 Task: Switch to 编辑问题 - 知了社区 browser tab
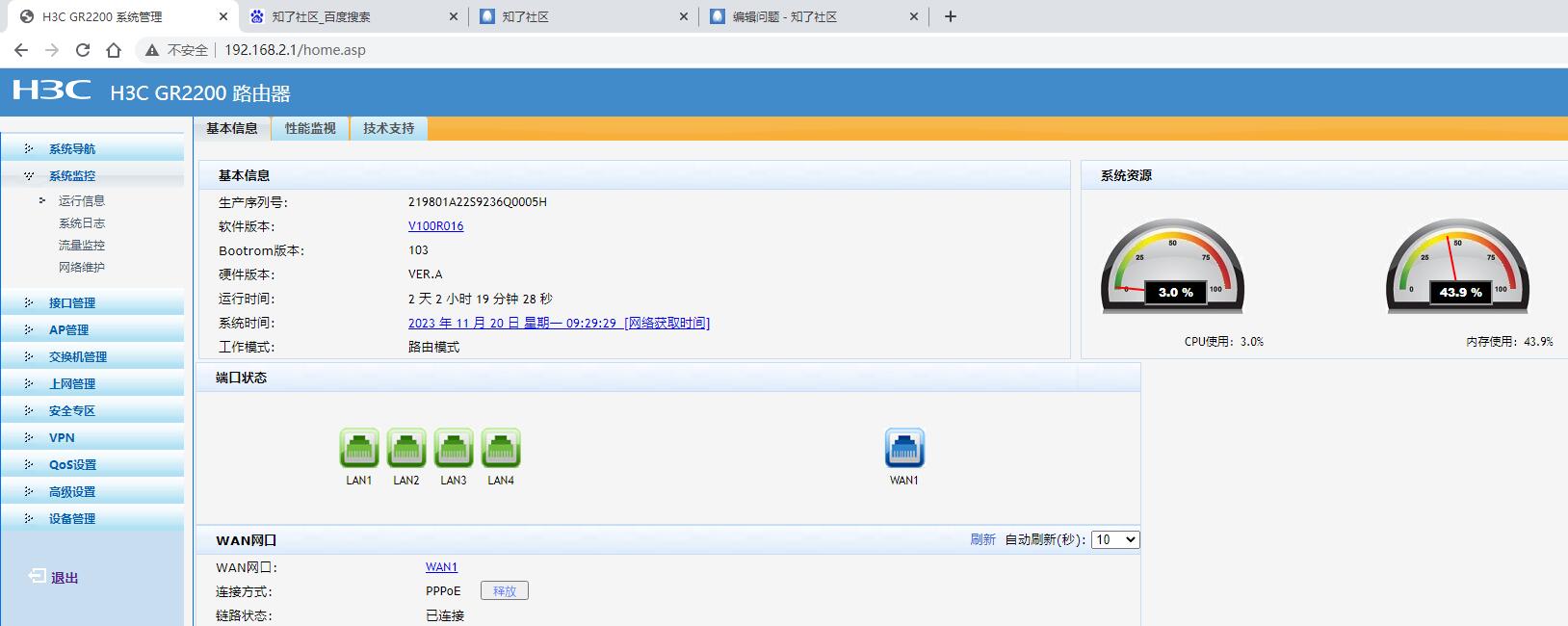[x=814, y=16]
